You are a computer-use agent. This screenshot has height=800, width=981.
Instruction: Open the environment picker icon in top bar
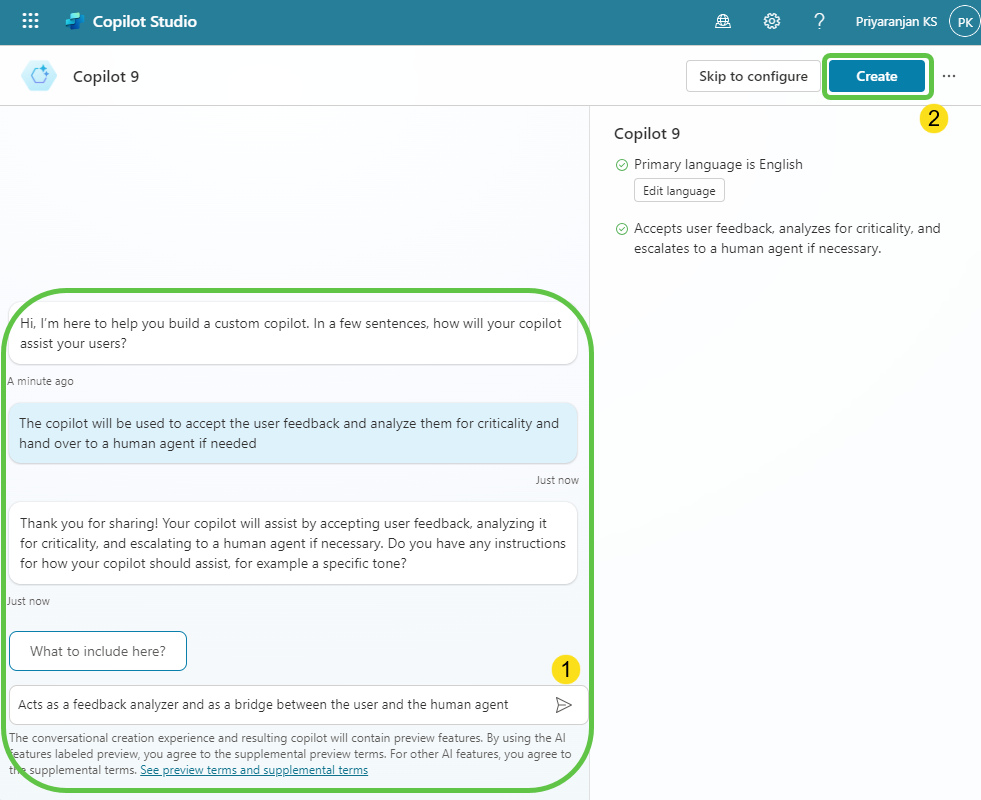click(723, 21)
